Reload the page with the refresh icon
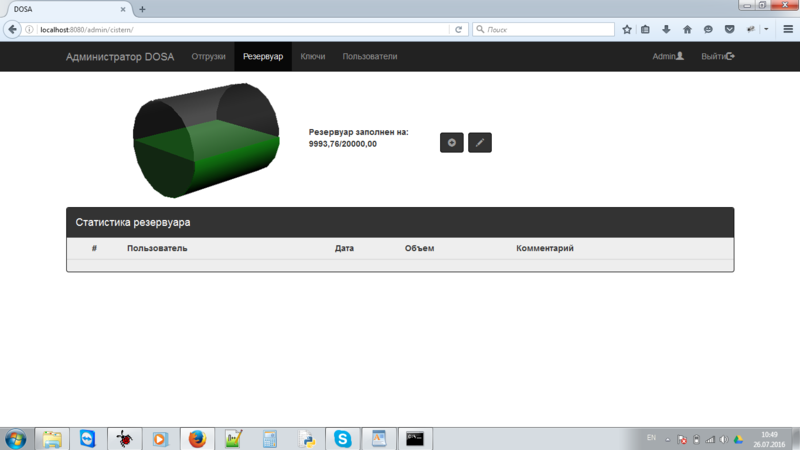This screenshot has height=450, width=800. (459, 30)
